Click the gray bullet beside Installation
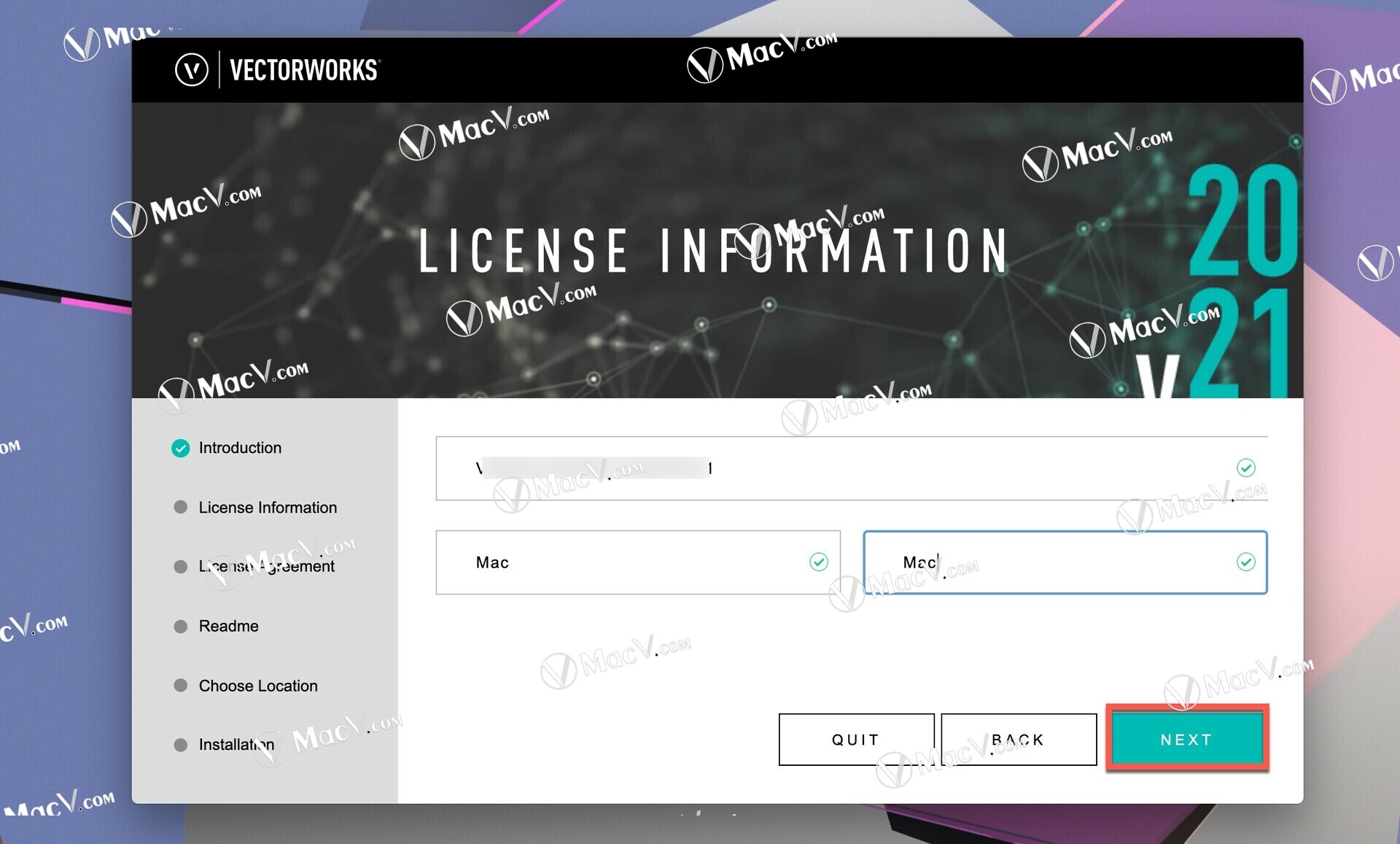 180,745
